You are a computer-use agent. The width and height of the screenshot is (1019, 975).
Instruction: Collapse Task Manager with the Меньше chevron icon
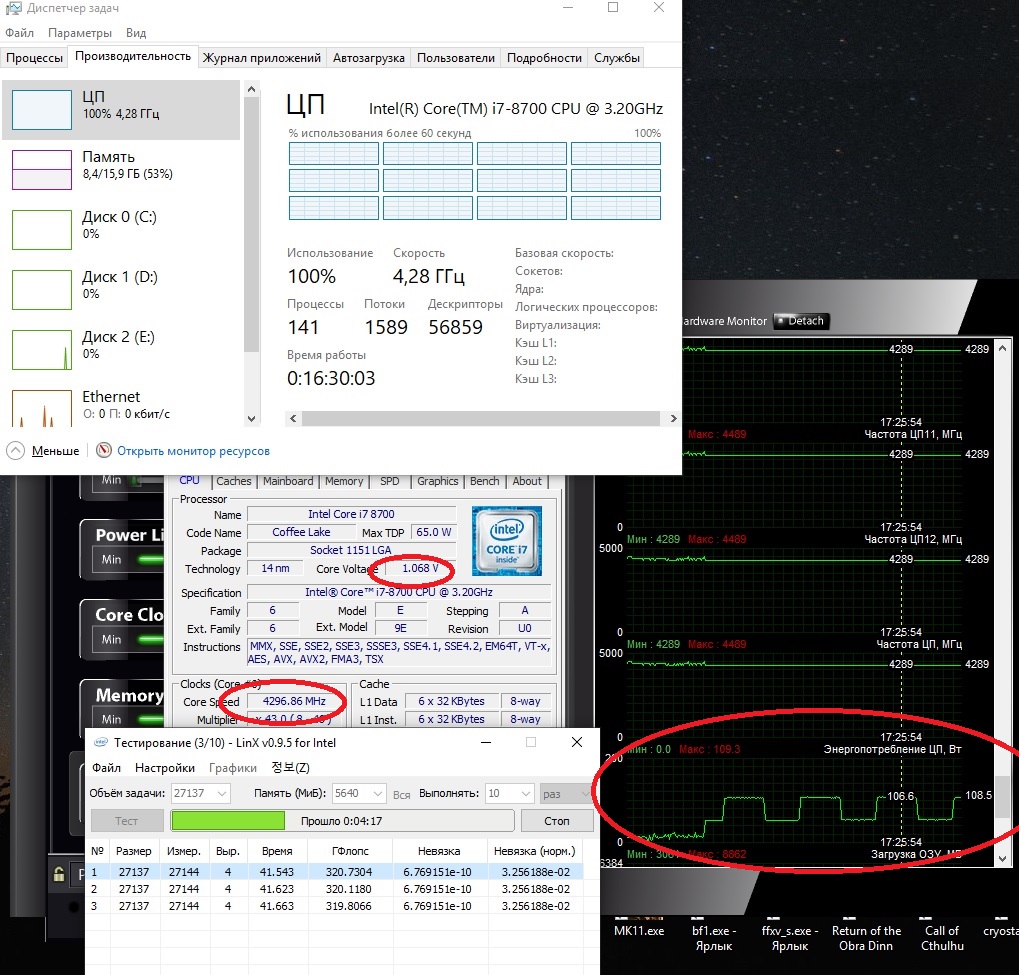coord(16,450)
